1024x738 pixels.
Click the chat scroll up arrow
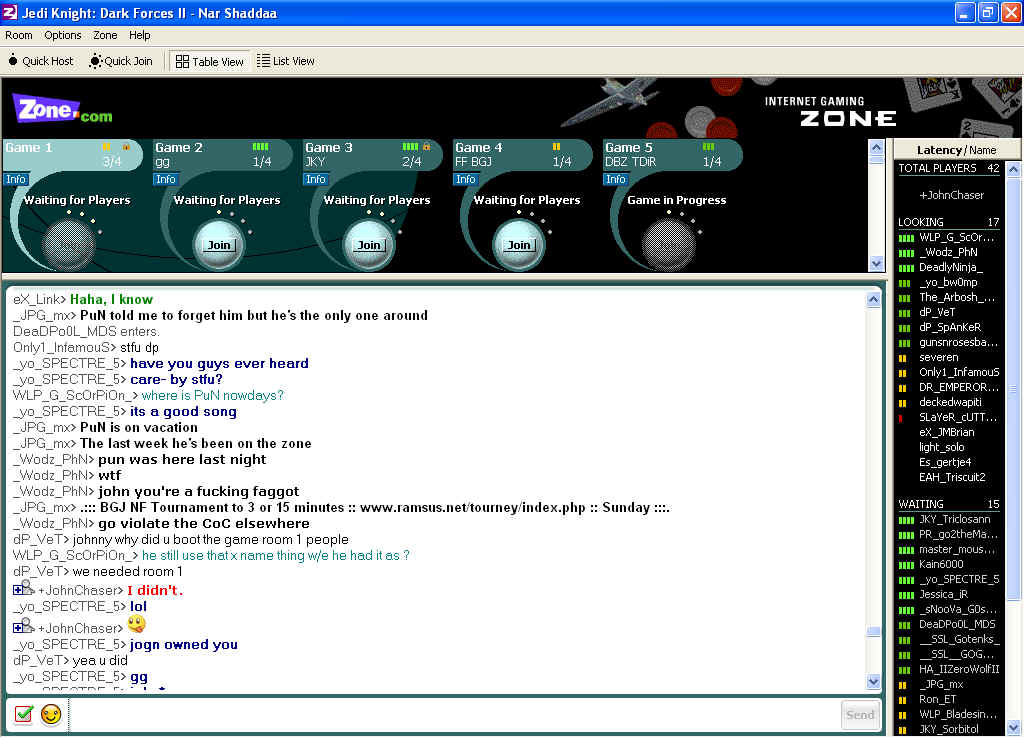tap(873, 300)
